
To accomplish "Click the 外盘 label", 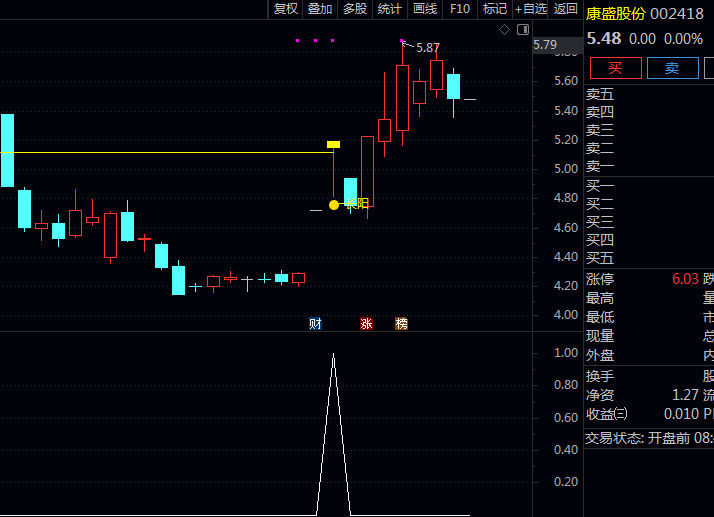I will [600, 355].
